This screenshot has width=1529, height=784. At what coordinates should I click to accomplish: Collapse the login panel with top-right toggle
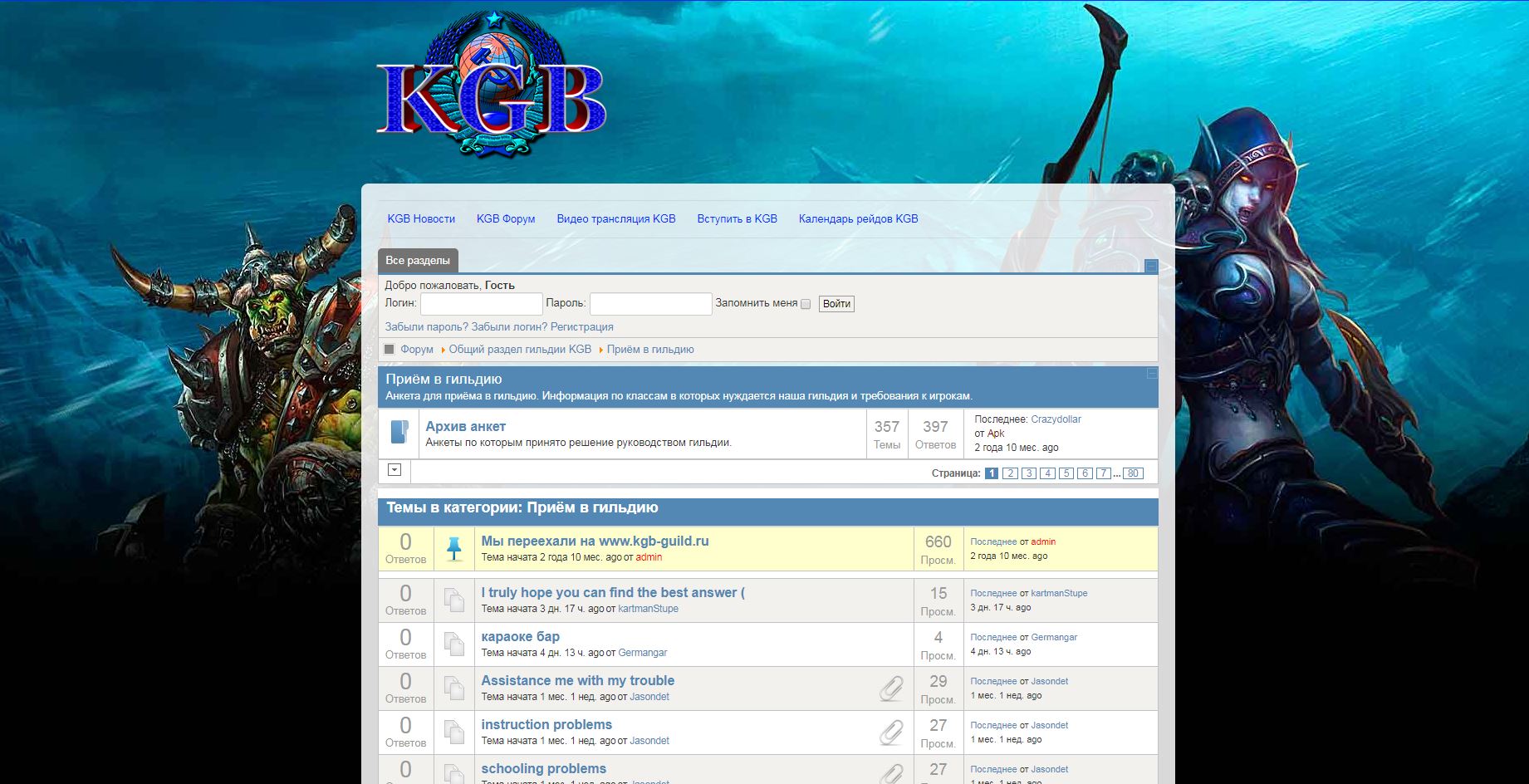1151,267
